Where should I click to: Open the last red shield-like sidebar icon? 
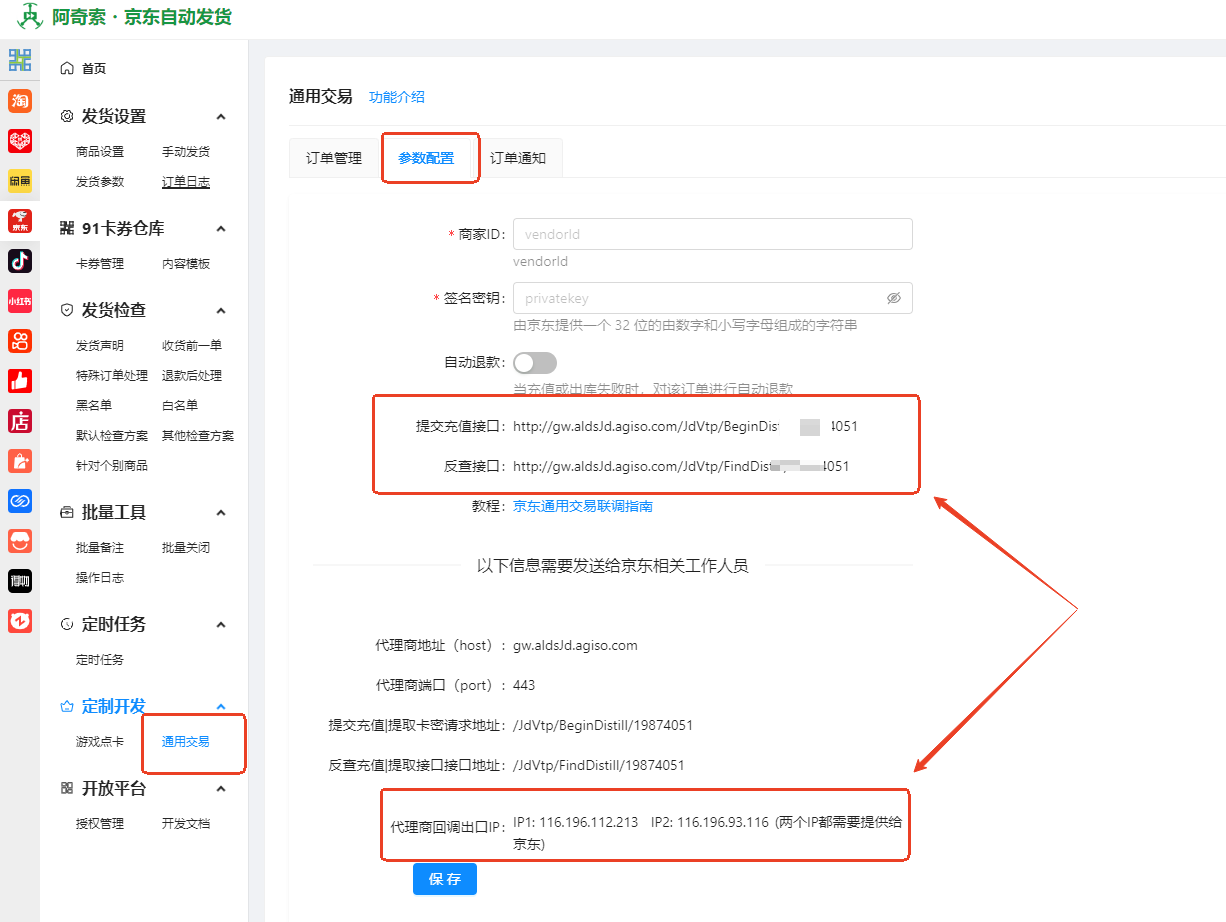[20, 620]
